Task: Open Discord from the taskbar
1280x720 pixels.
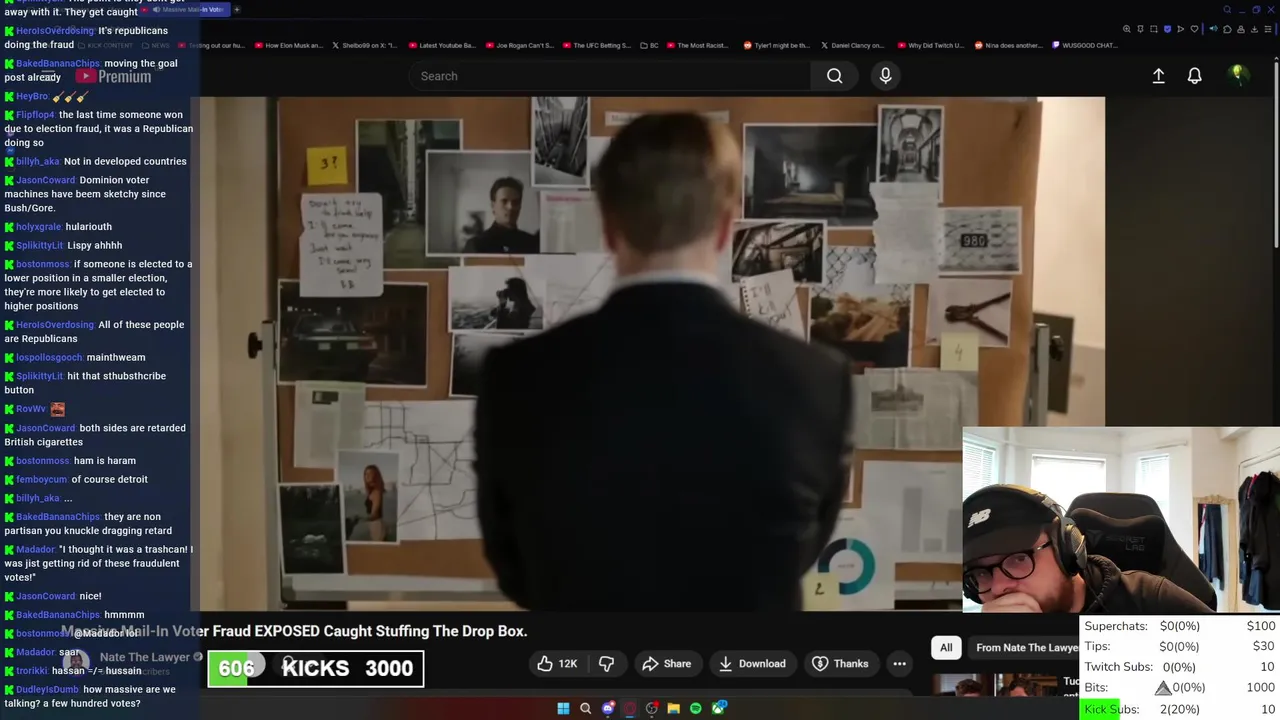Action: click(x=608, y=708)
